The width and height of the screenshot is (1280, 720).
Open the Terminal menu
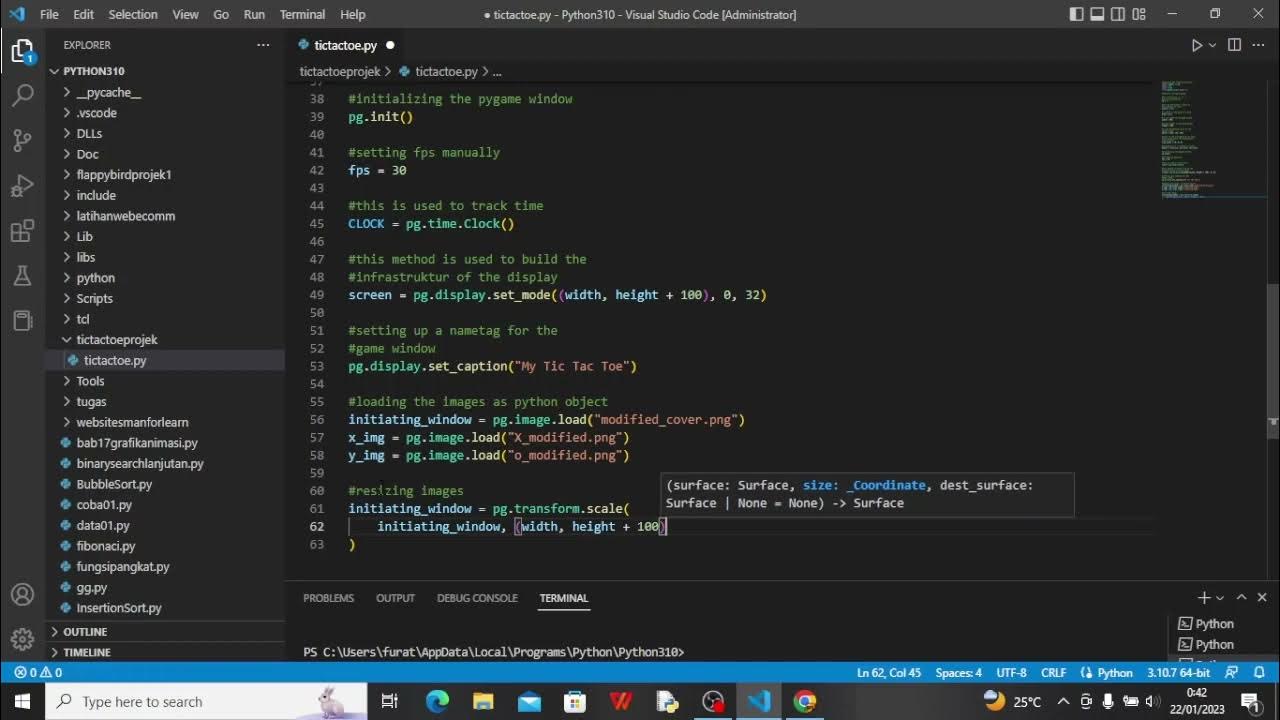click(302, 14)
